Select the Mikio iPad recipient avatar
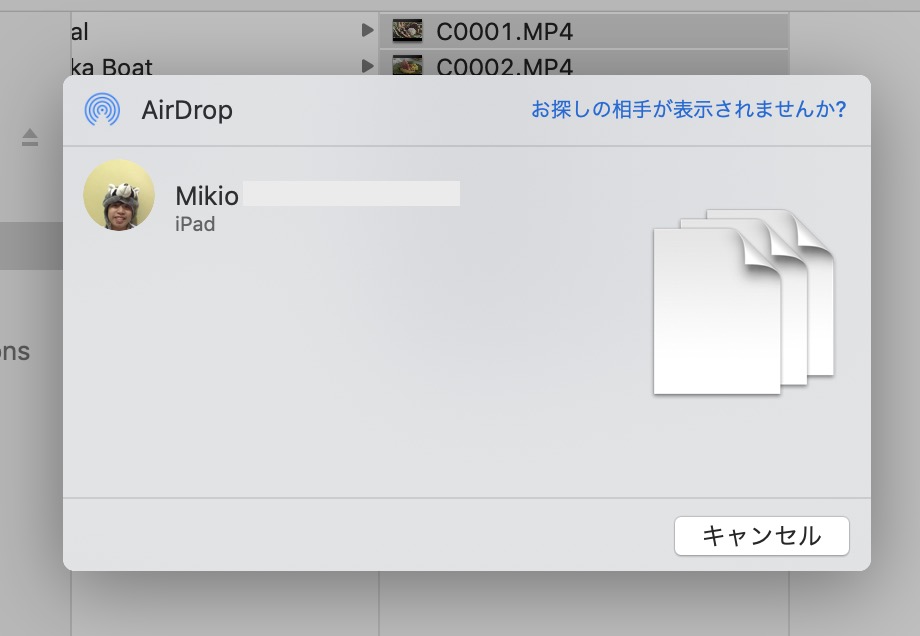Screen dimensions: 920x636 point(119,195)
